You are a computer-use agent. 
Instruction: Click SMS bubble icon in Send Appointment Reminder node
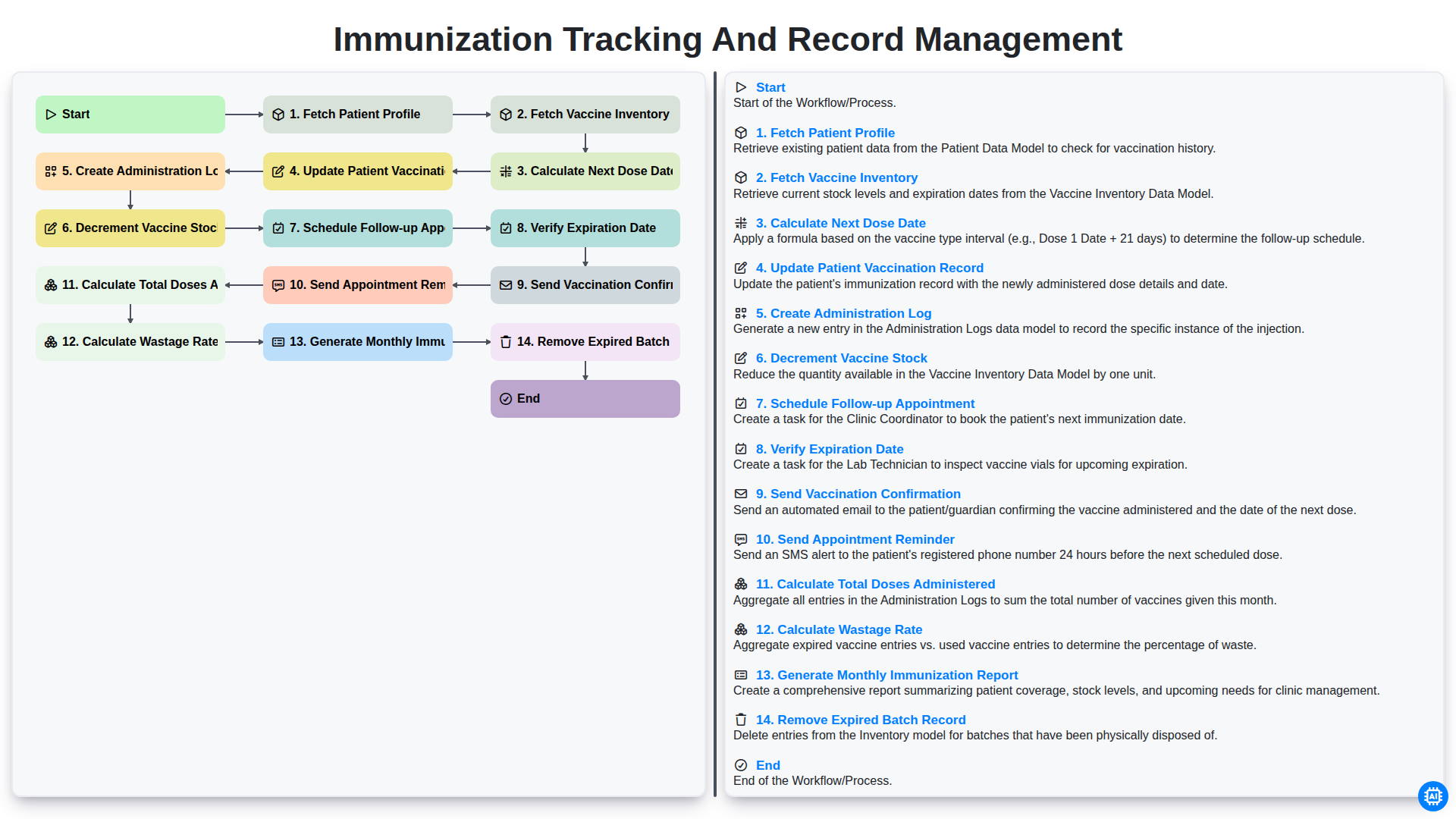278,285
